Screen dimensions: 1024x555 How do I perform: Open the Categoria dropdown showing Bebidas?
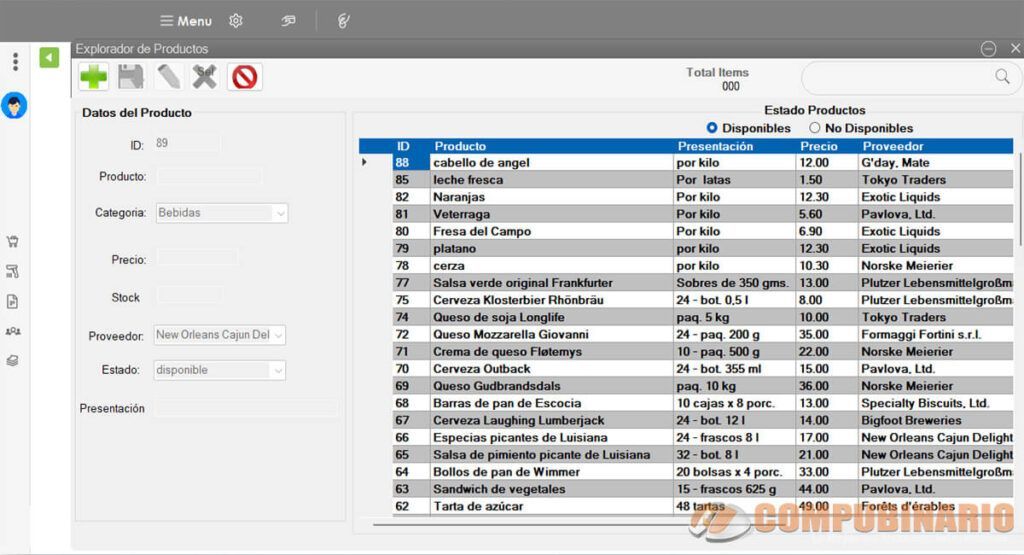[221, 213]
